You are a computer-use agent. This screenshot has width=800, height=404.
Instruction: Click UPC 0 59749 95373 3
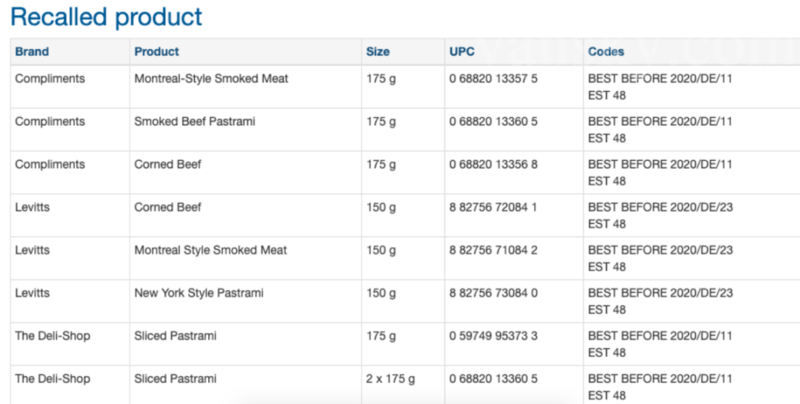pyautogui.click(x=493, y=336)
